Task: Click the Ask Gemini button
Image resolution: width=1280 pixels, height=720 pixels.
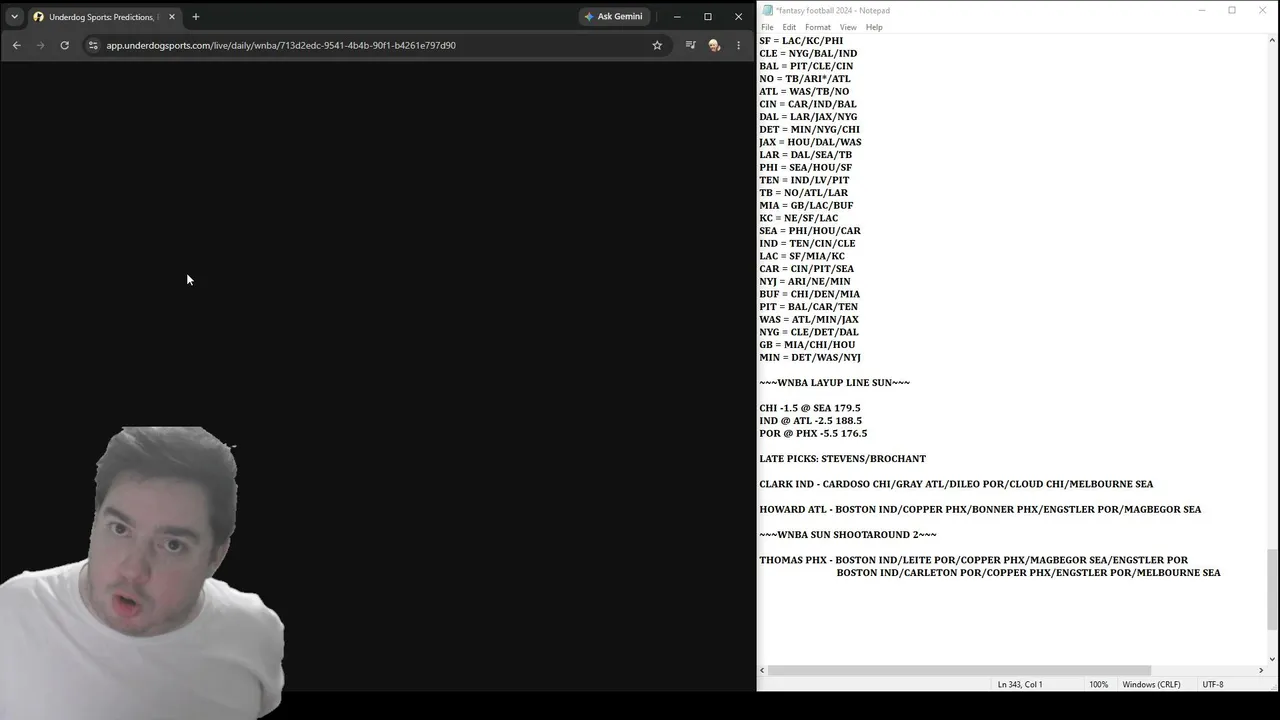Action: 614,17
